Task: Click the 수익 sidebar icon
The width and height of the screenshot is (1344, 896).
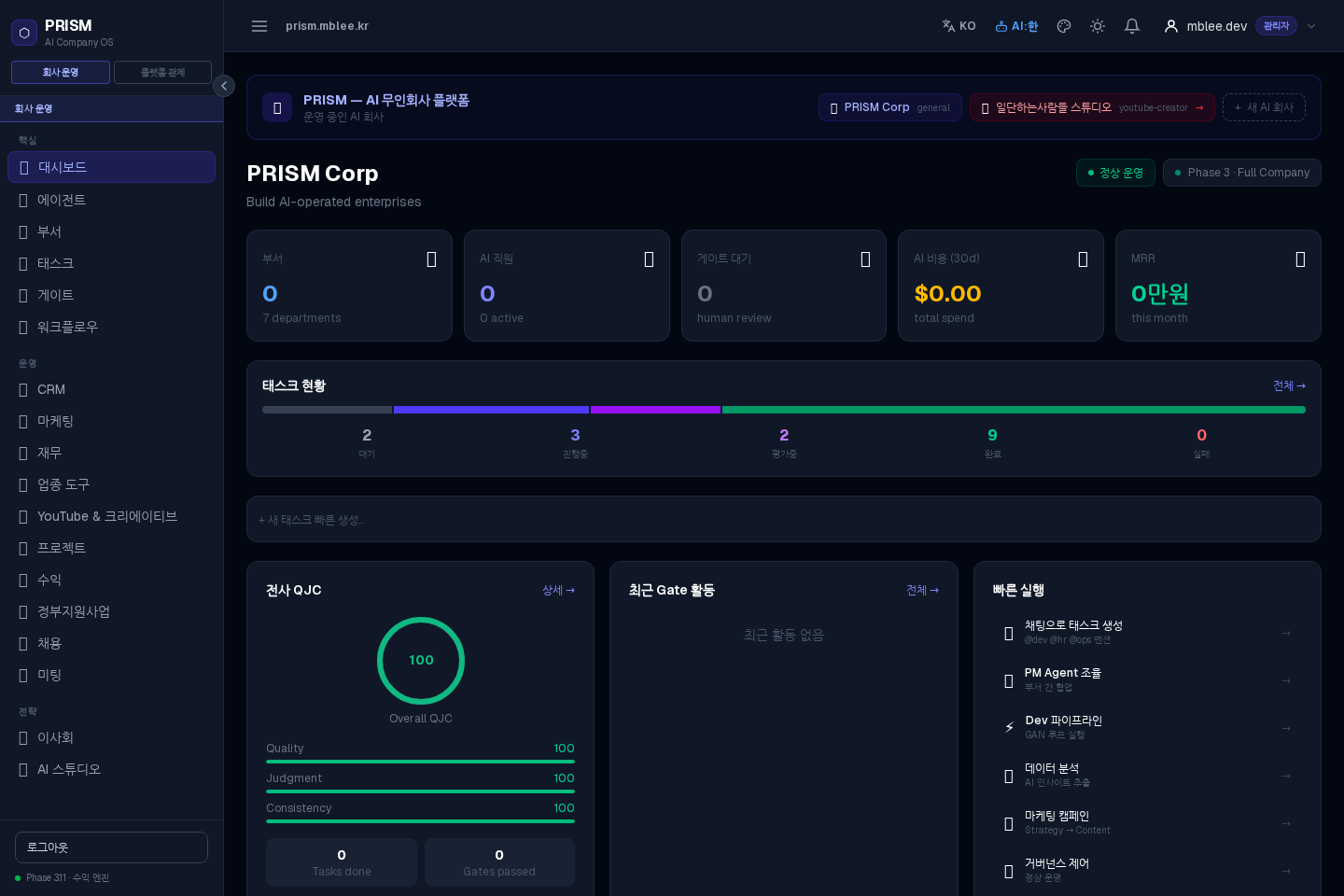Action: point(23,580)
